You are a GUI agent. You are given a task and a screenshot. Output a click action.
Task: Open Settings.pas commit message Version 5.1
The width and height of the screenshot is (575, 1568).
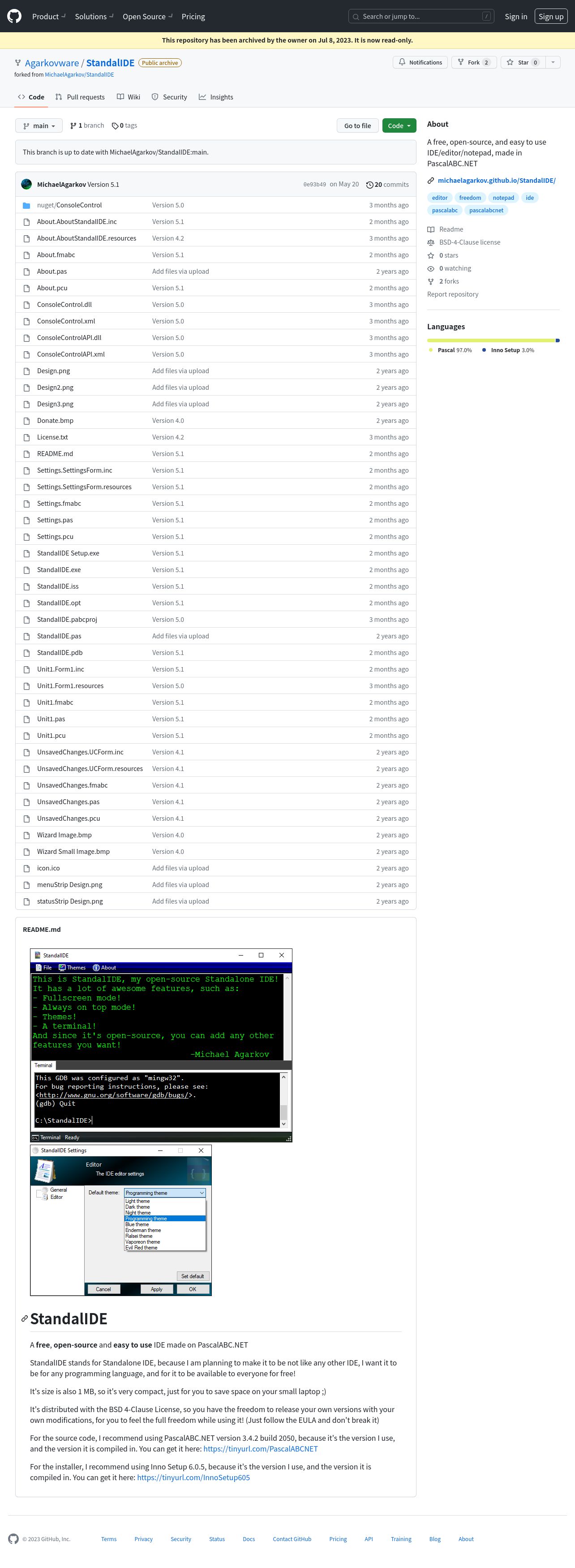[168, 520]
